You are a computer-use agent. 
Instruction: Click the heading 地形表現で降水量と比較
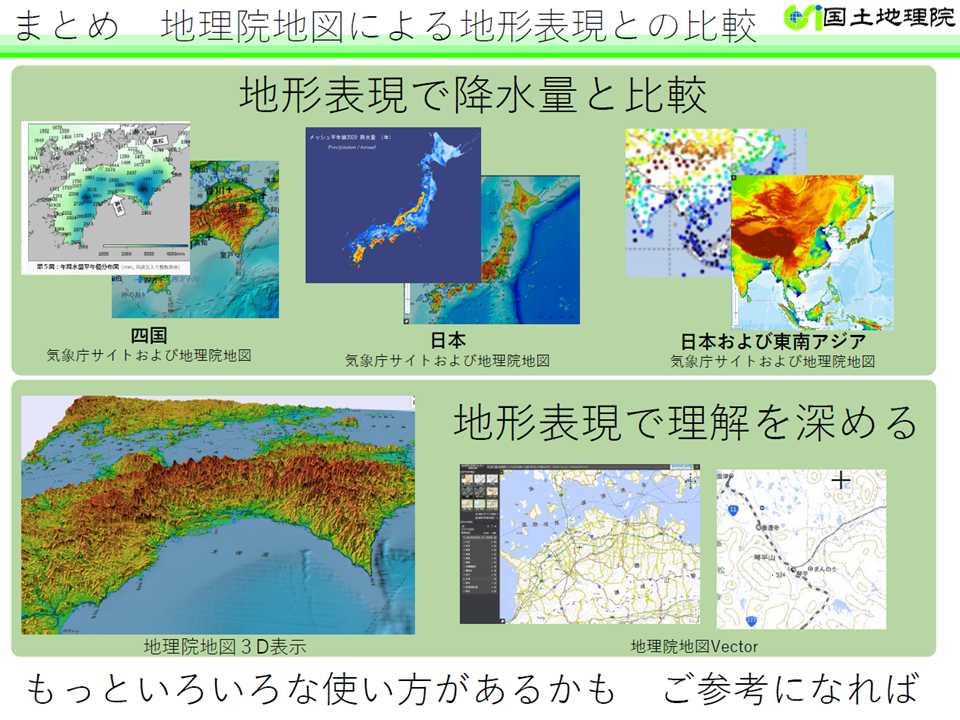point(473,95)
